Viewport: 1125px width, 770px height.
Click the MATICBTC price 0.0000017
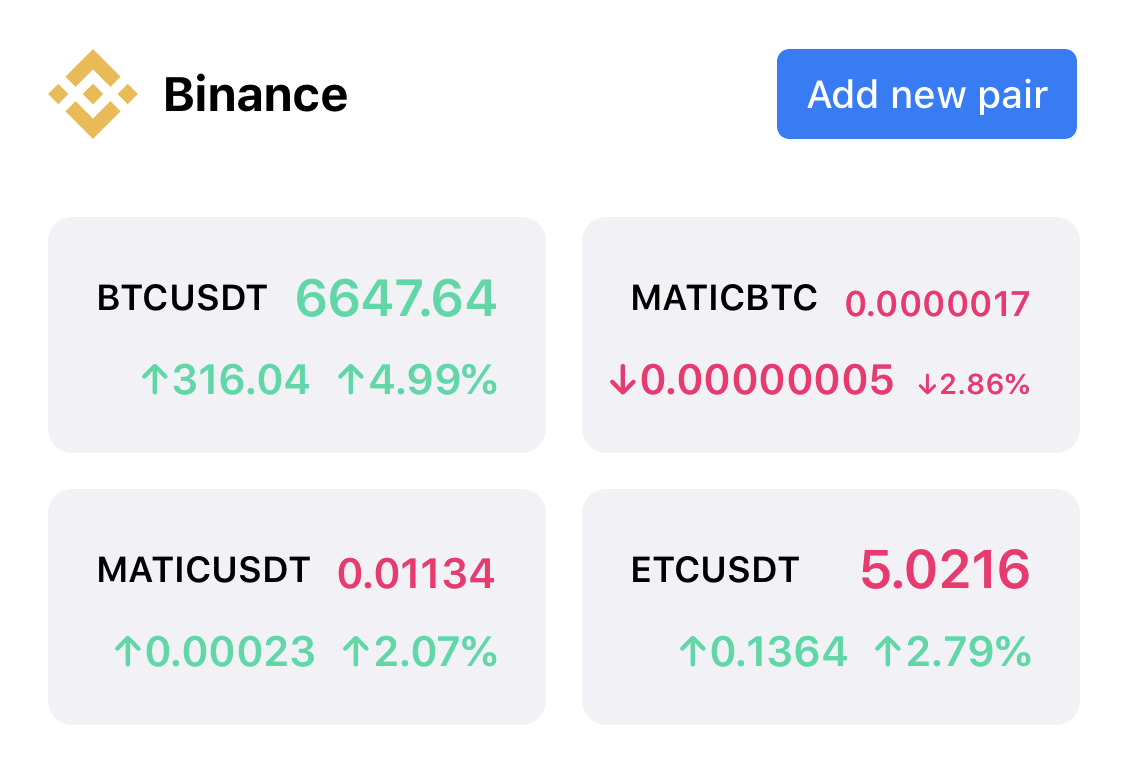[x=938, y=304]
